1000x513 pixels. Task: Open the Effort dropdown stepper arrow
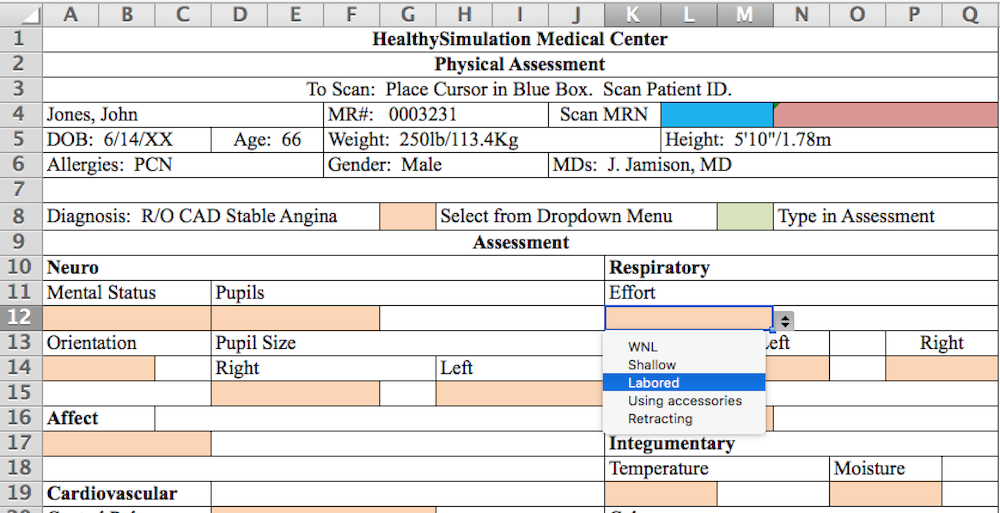click(x=784, y=319)
